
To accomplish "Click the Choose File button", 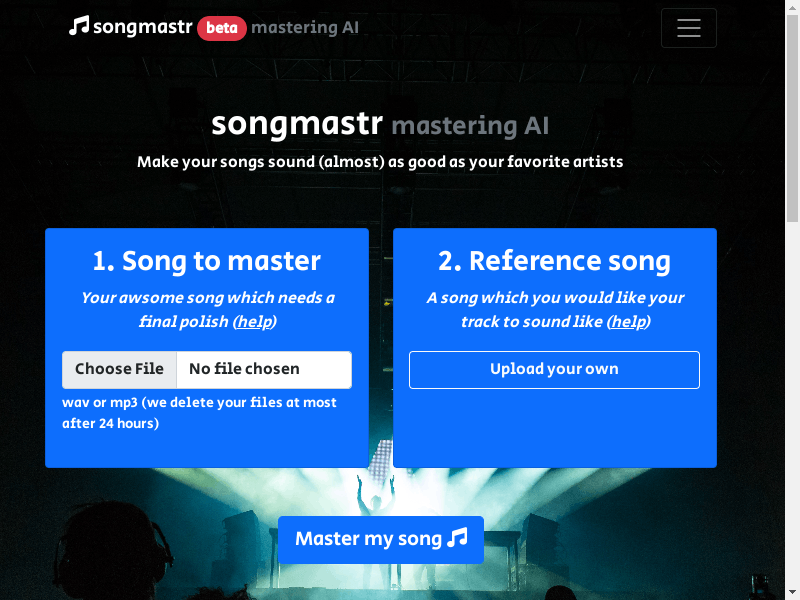I will 119,369.
